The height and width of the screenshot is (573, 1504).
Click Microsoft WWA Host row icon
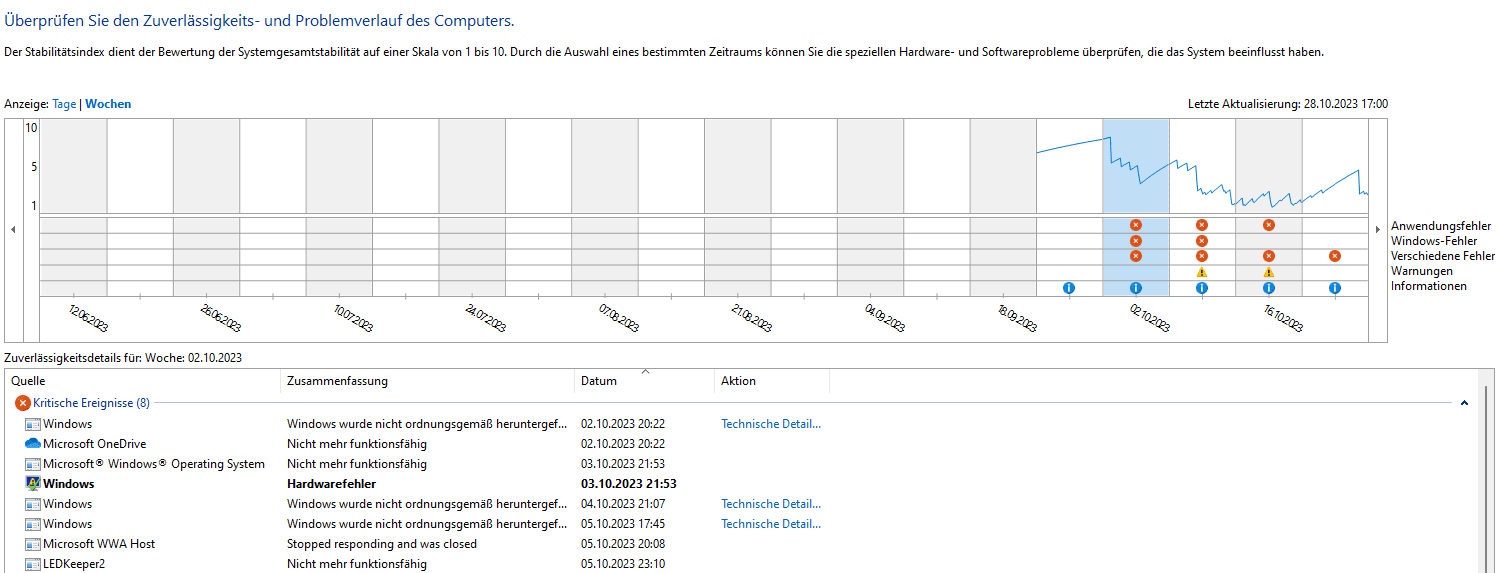pos(32,544)
